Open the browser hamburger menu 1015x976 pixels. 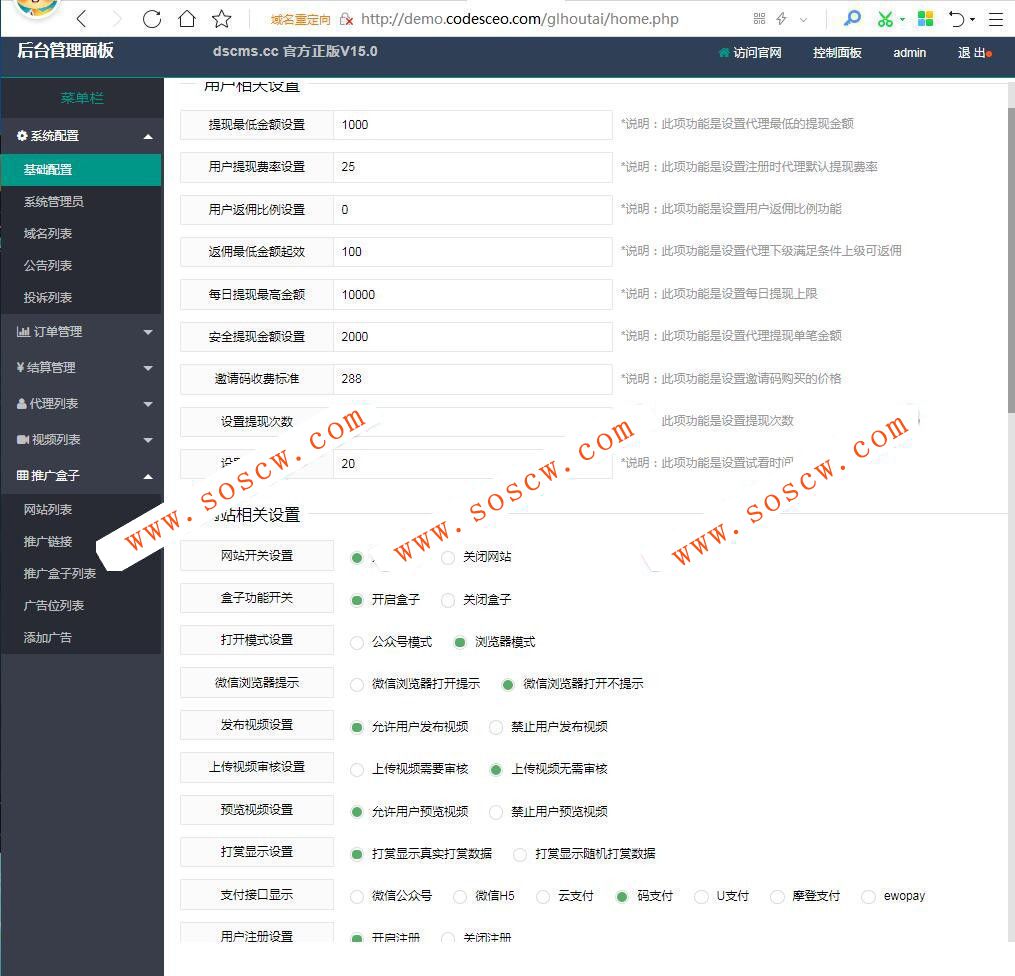(996, 19)
